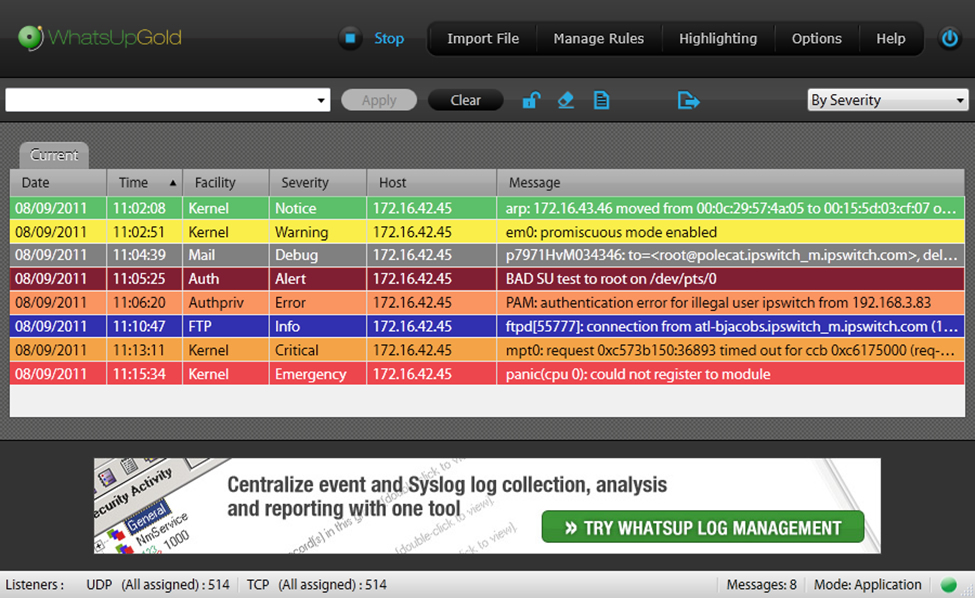Select the Critical severity cell
This screenshot has height=598, width=975.
click(318, 350)
